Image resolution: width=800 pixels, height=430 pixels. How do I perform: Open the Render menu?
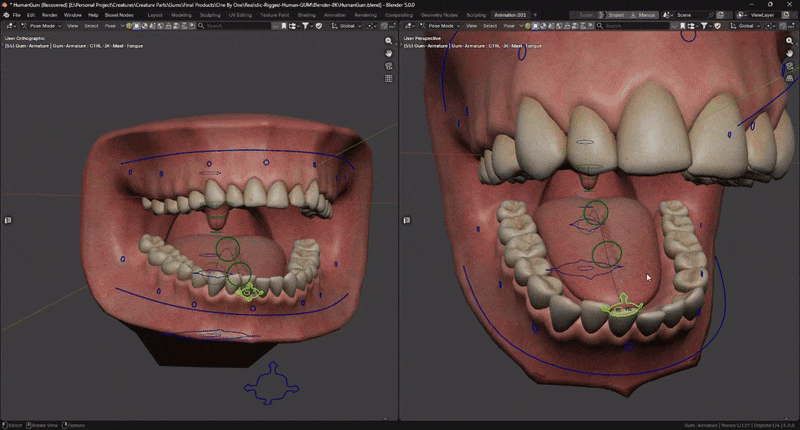[49, 15]
